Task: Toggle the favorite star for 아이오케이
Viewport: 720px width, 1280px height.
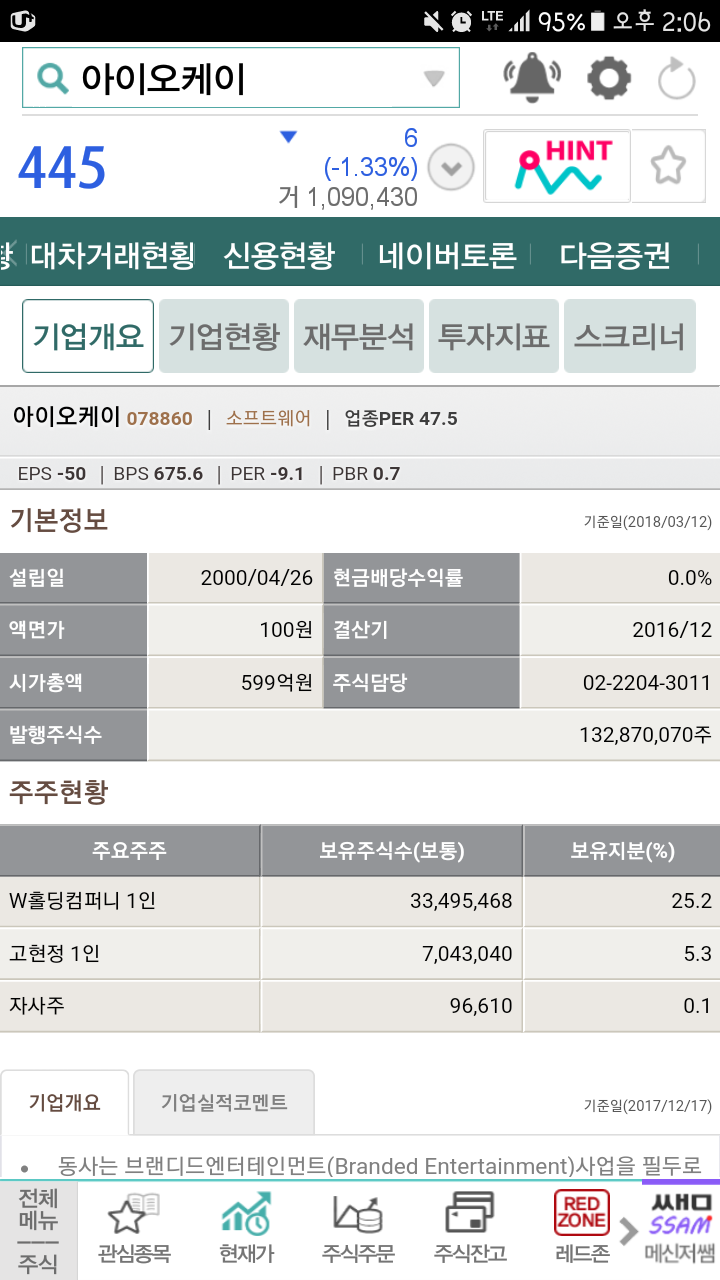Action: [668, 166]
